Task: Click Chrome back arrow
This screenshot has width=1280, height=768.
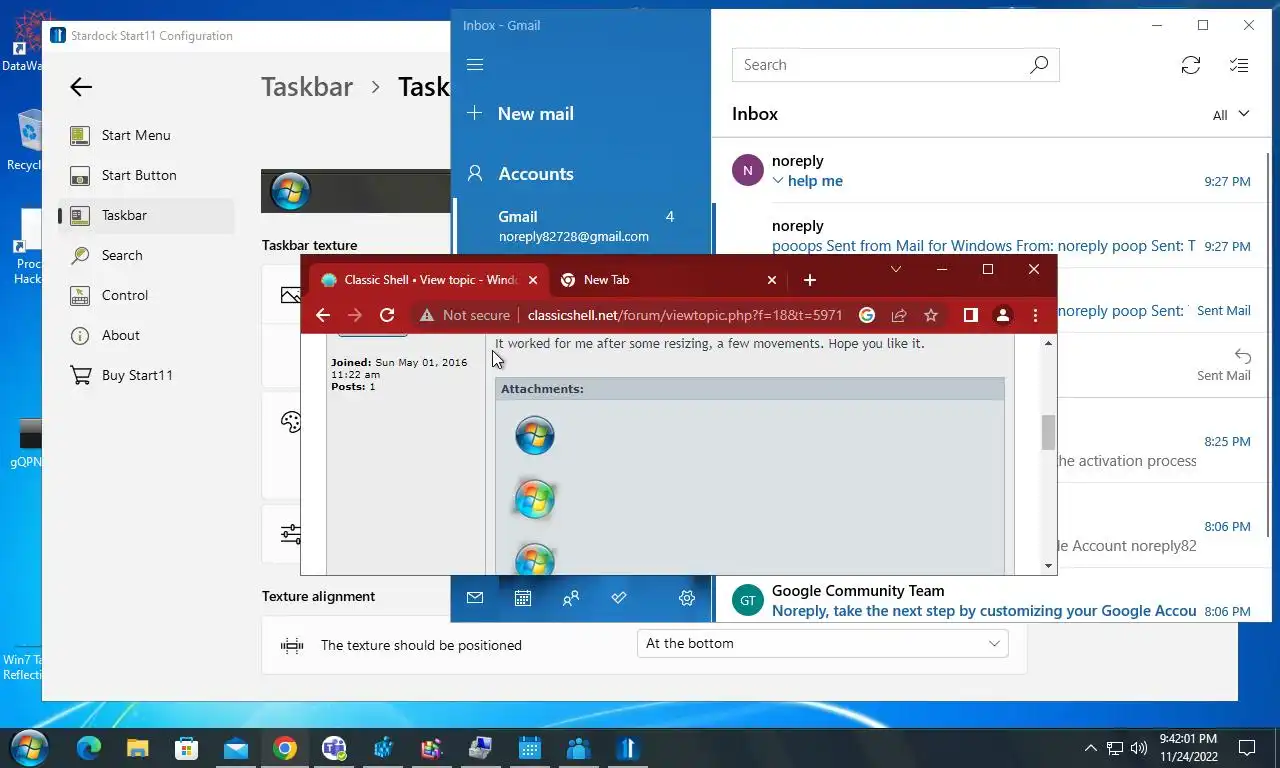Action: click(322, 315)
